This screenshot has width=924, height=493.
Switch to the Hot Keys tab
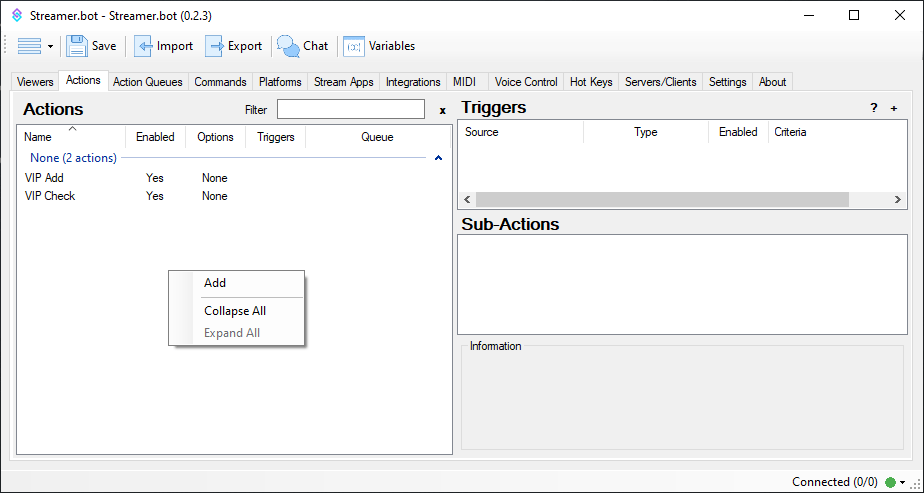coord(591,82)
